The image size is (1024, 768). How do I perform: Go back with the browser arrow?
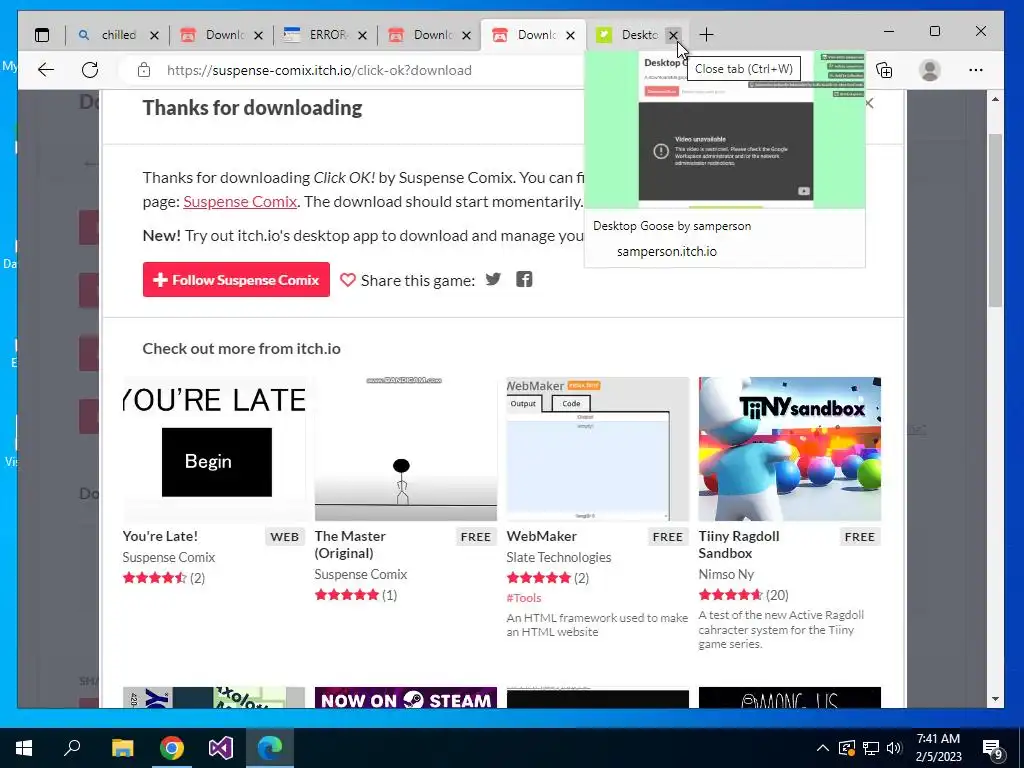[x=46, y=70]
